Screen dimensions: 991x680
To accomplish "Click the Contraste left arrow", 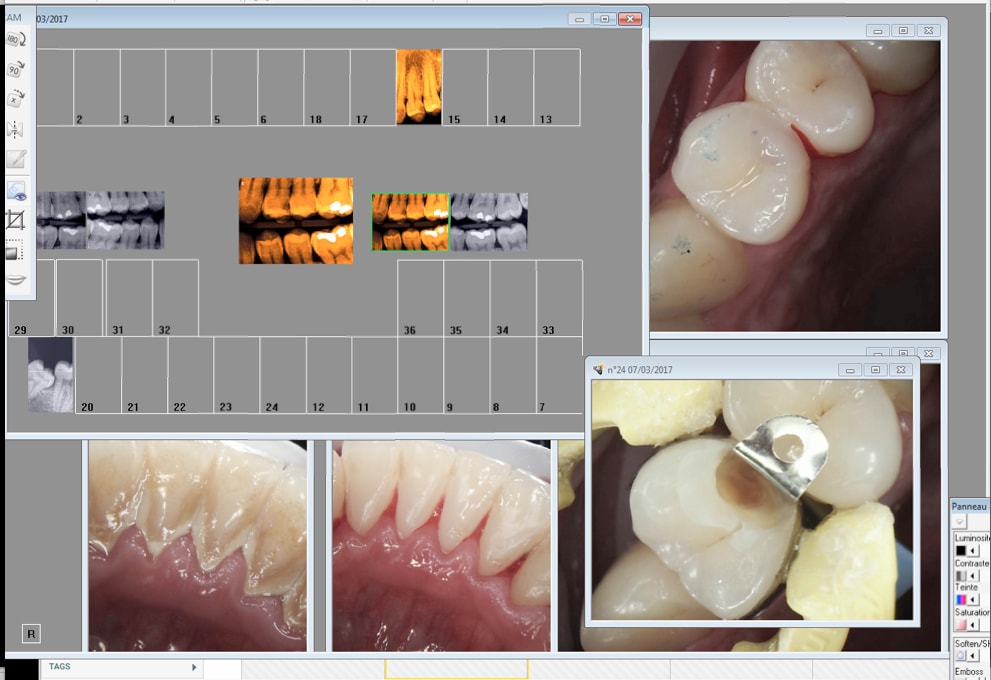I will pyautogui.click(x=974, y=576).
